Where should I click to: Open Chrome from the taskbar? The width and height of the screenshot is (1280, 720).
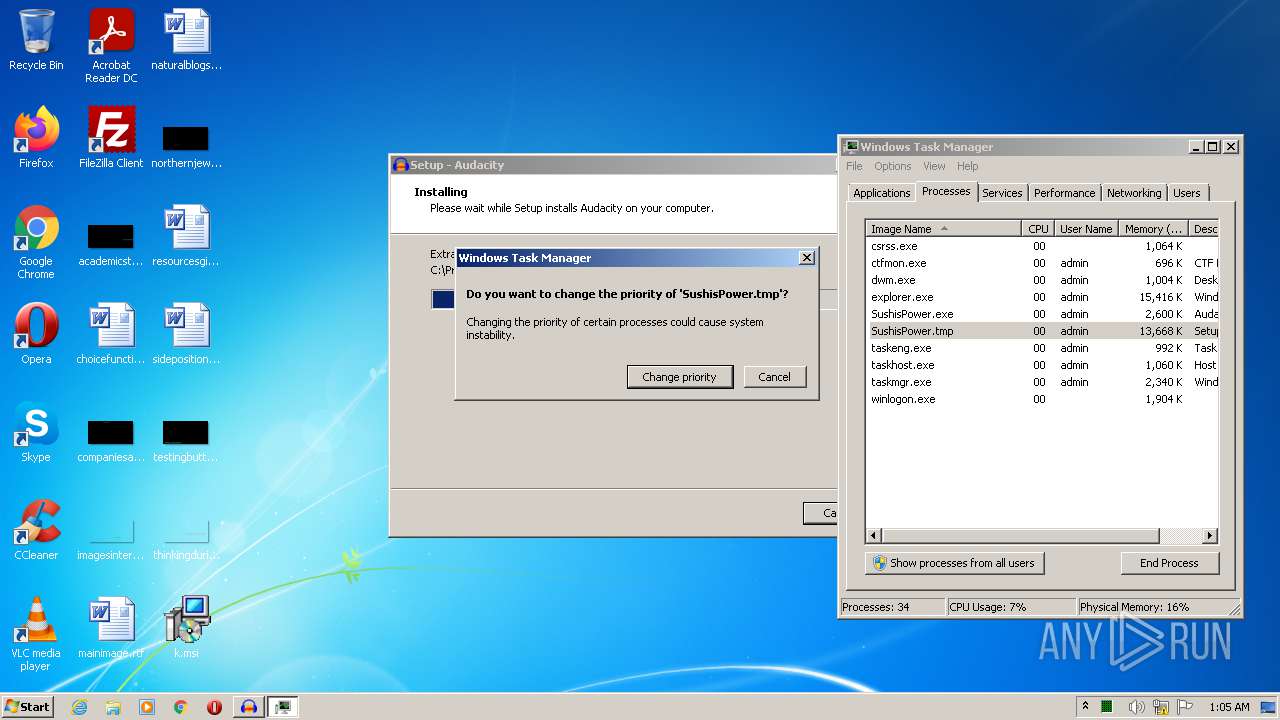click(181, 707)
